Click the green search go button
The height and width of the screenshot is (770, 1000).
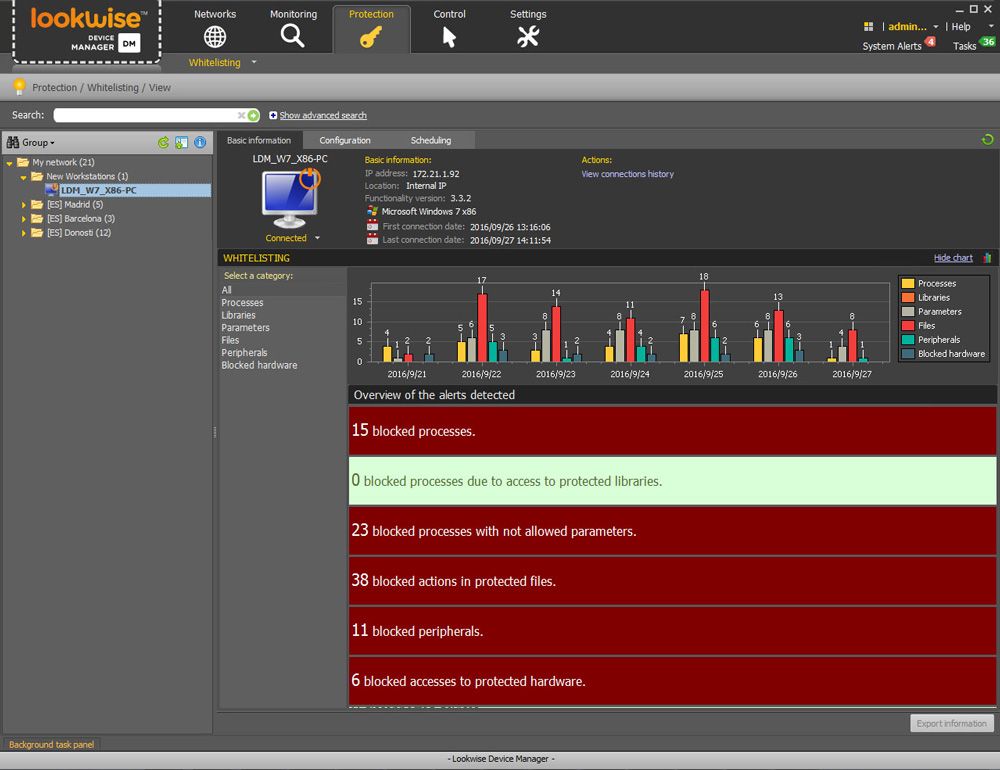coord(254,116)
